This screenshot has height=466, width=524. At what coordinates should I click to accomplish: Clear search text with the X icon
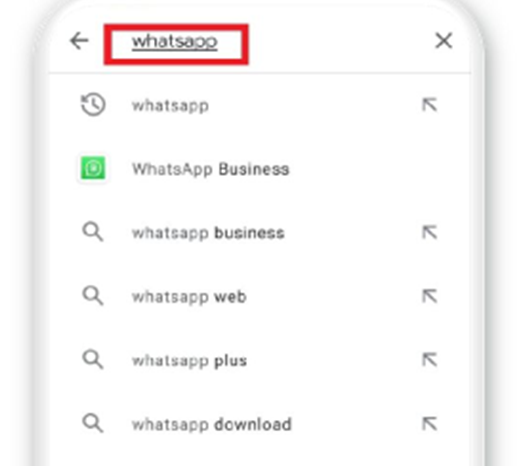[x=443, y=41]
